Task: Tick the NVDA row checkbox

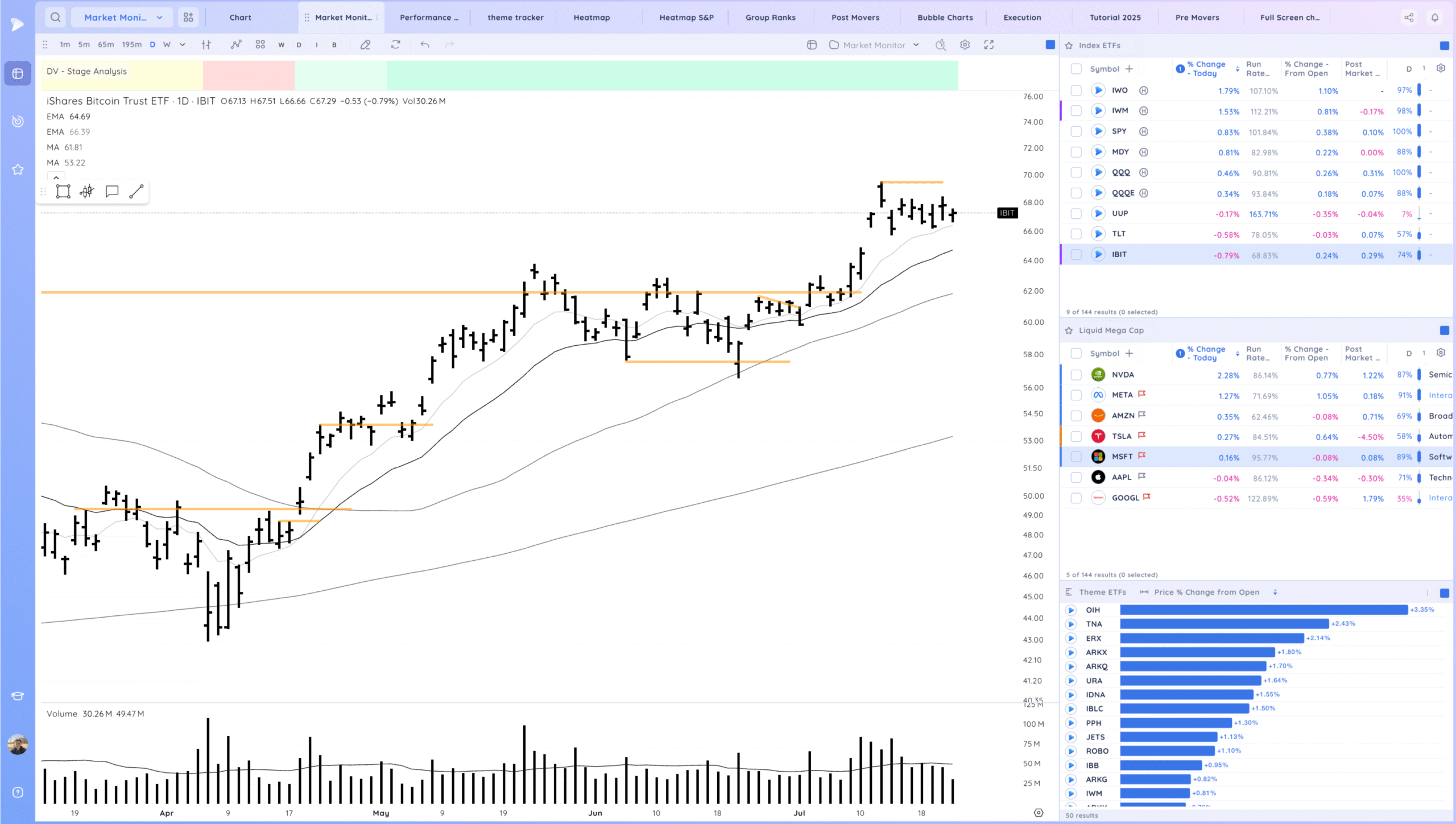Action: pos(1076,375)
